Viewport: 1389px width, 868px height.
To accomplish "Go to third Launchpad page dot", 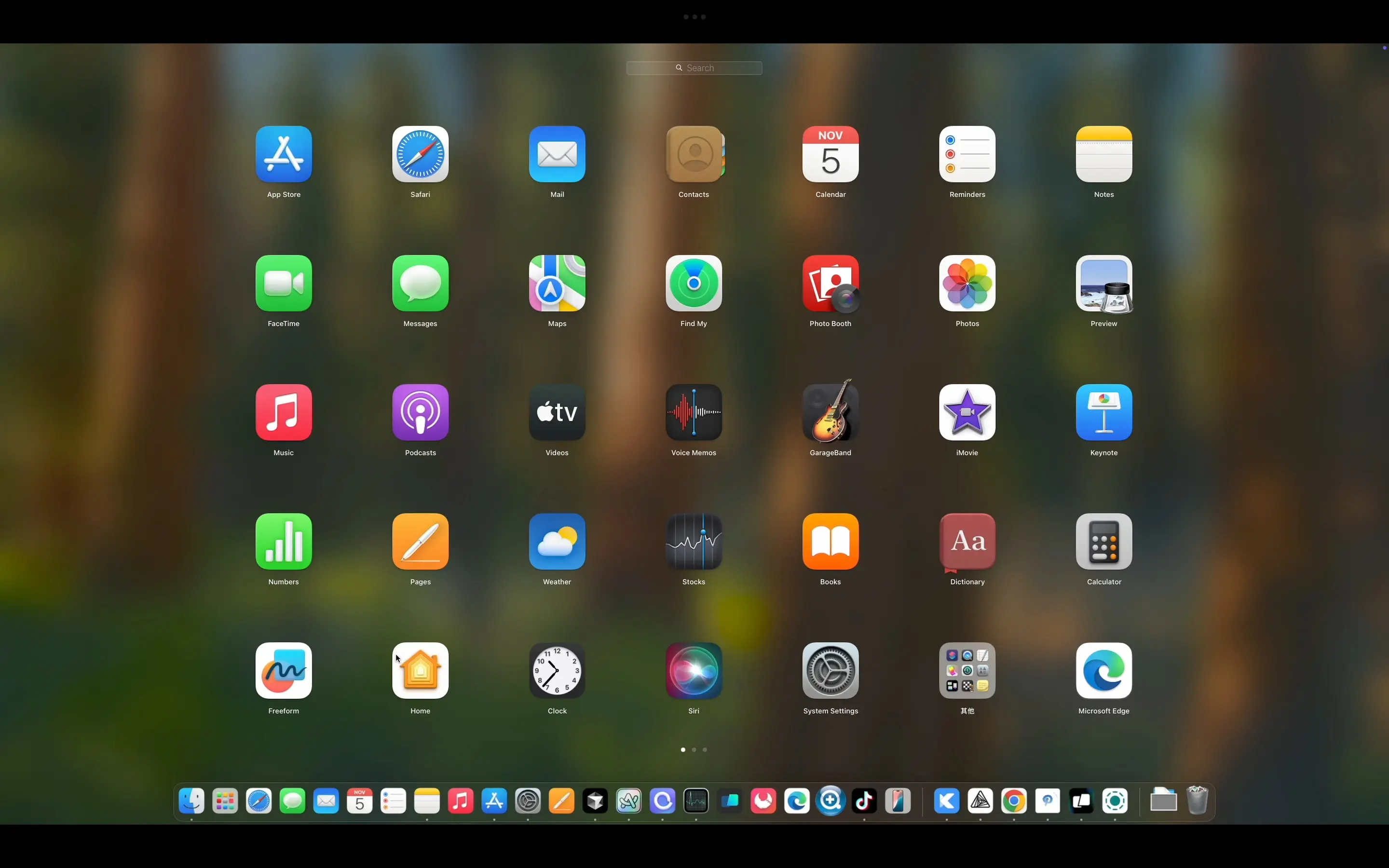I will tap(705, 750).
